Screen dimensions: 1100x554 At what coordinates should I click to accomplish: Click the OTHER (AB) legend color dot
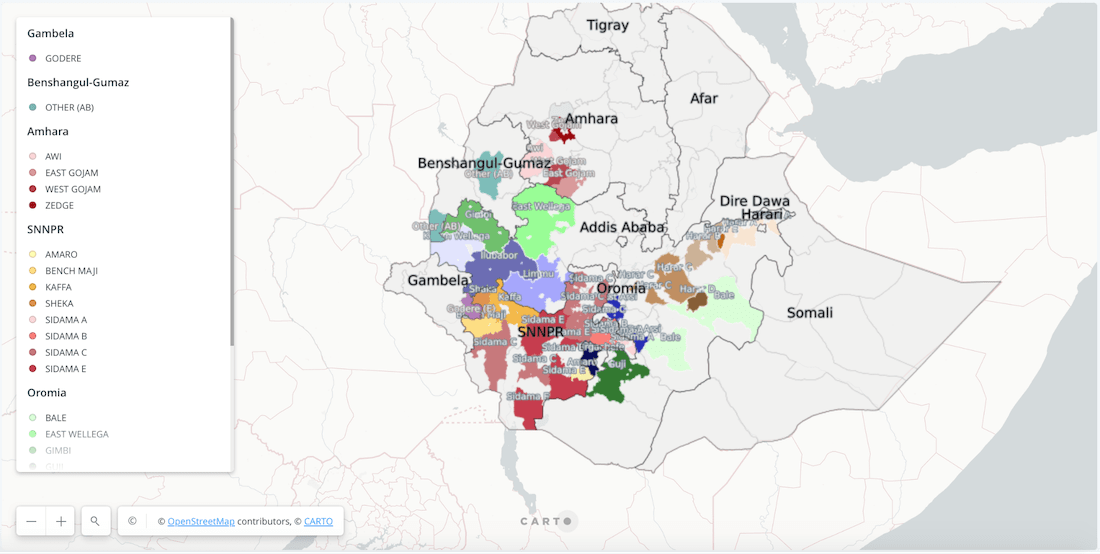[x=32, y=107]
